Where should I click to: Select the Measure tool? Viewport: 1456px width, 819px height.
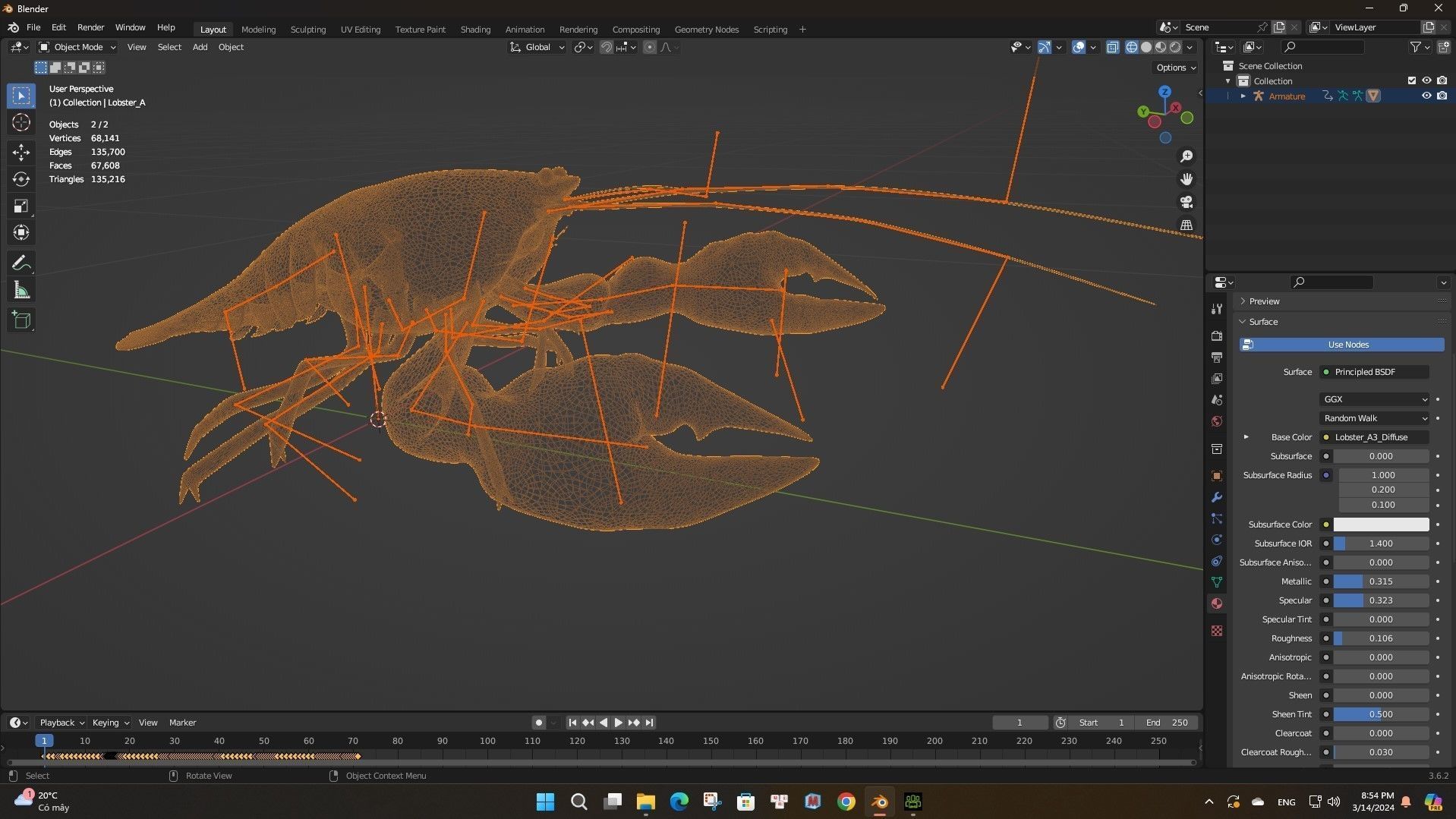point(21,290)
